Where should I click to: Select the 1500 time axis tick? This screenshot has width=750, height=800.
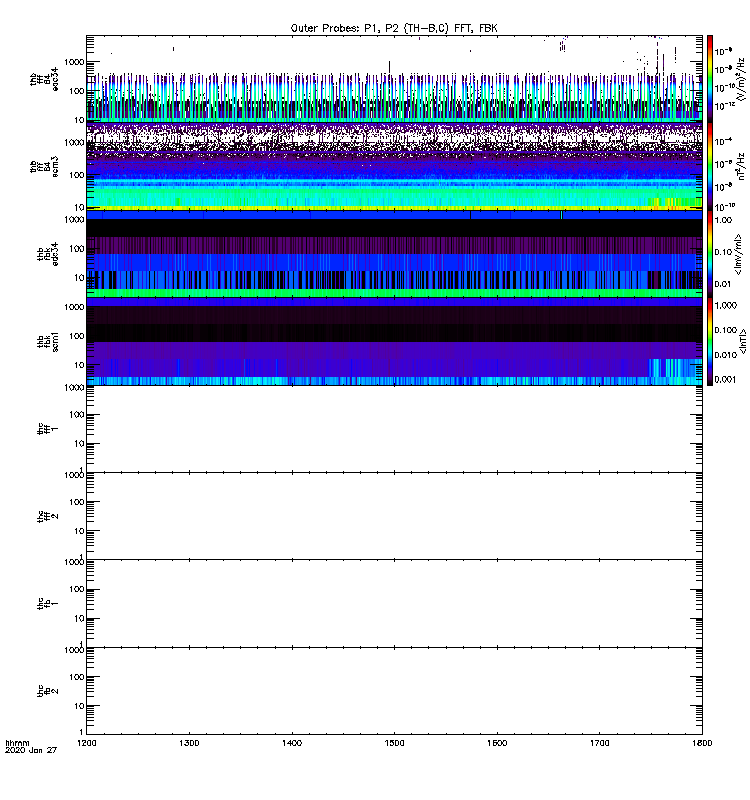point(395,744)
